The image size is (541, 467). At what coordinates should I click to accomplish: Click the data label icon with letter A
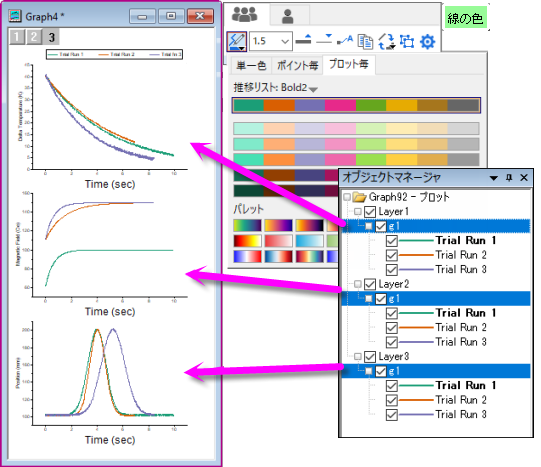345,40
